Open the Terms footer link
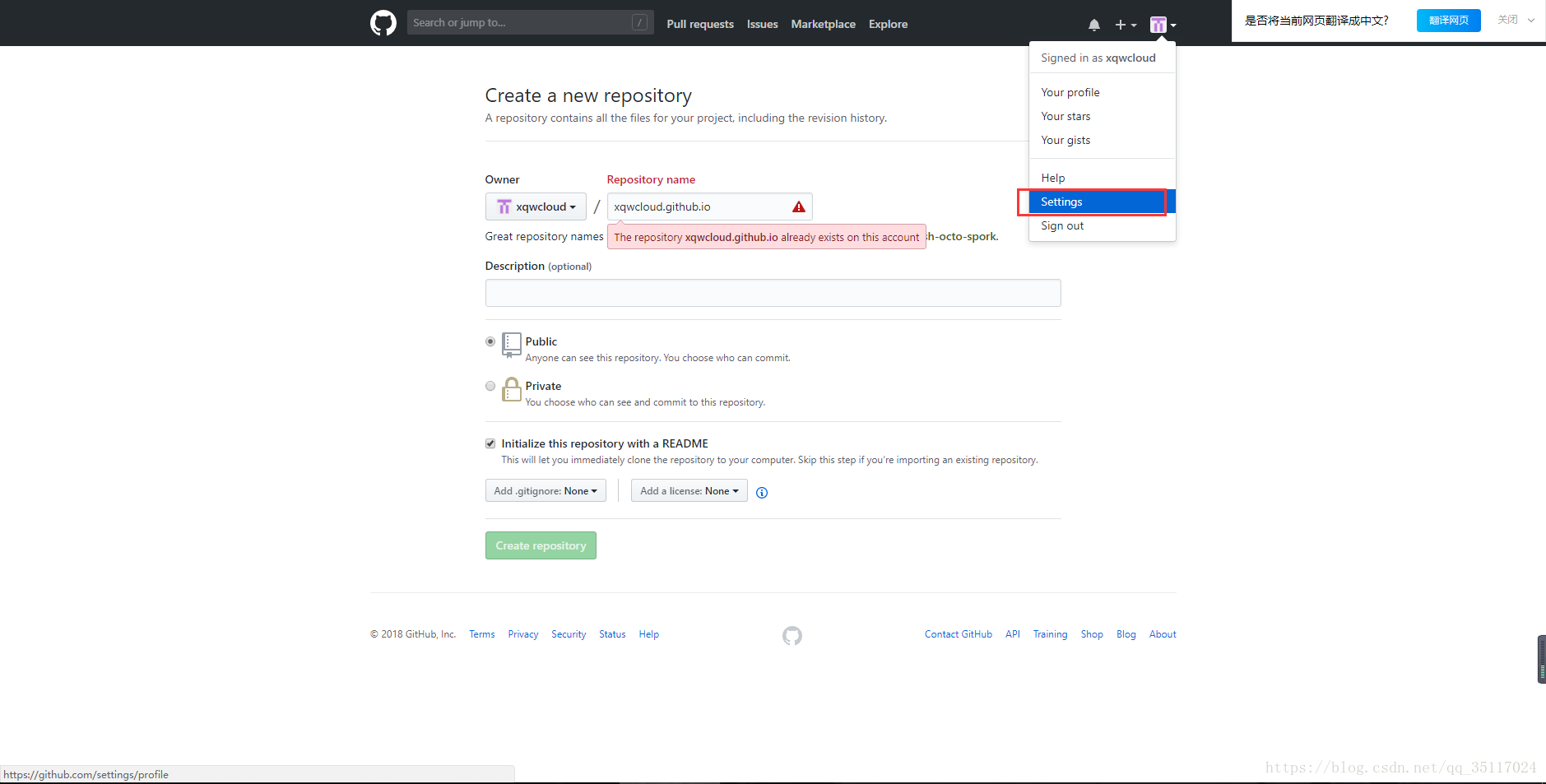The height and width of the screenshot is (784, 1546). [x=482, y=634]
